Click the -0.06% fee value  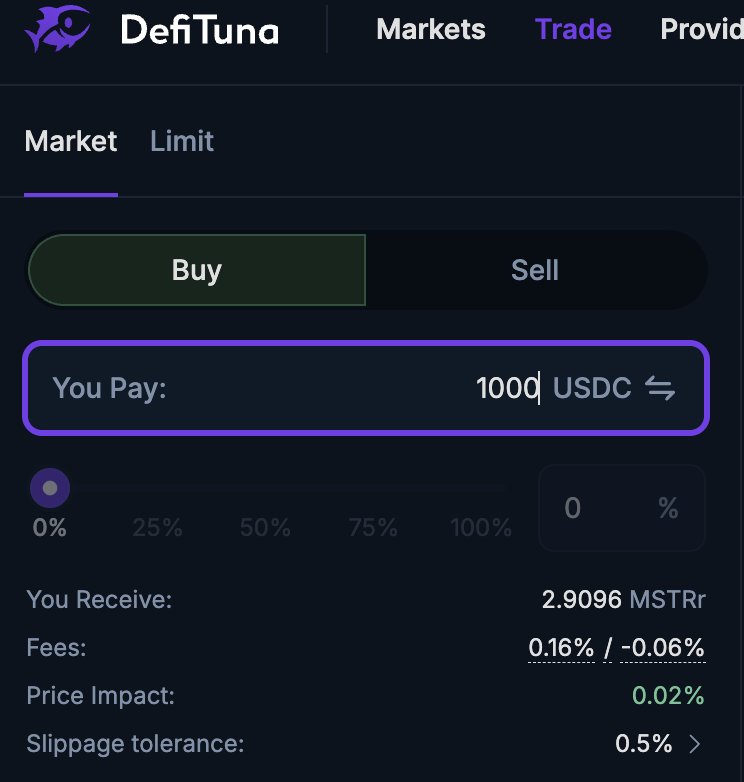(x=662, y=648)
